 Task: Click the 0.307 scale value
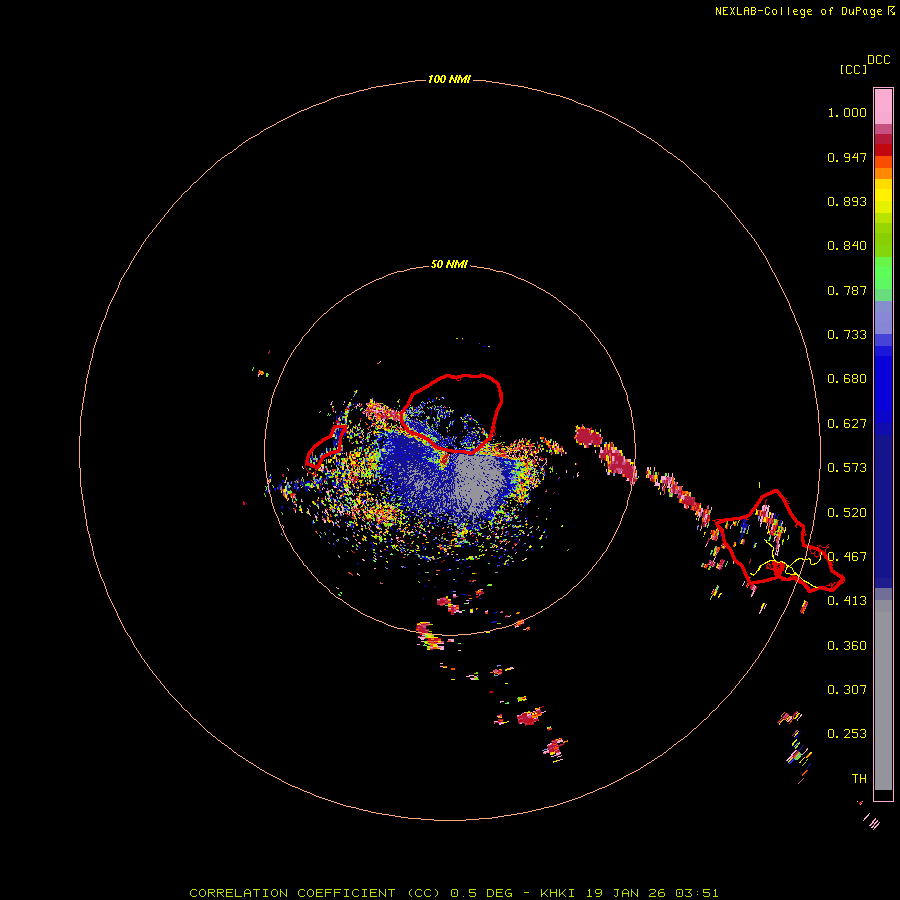pyautogui.click(x=847, y=690)
